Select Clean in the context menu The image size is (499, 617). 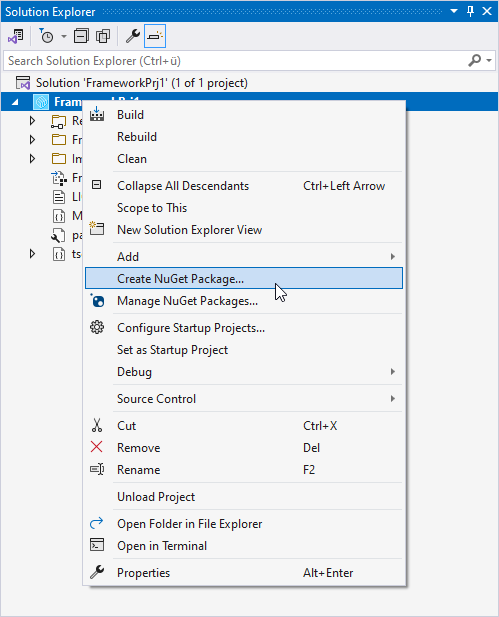[x=244, y=159]
